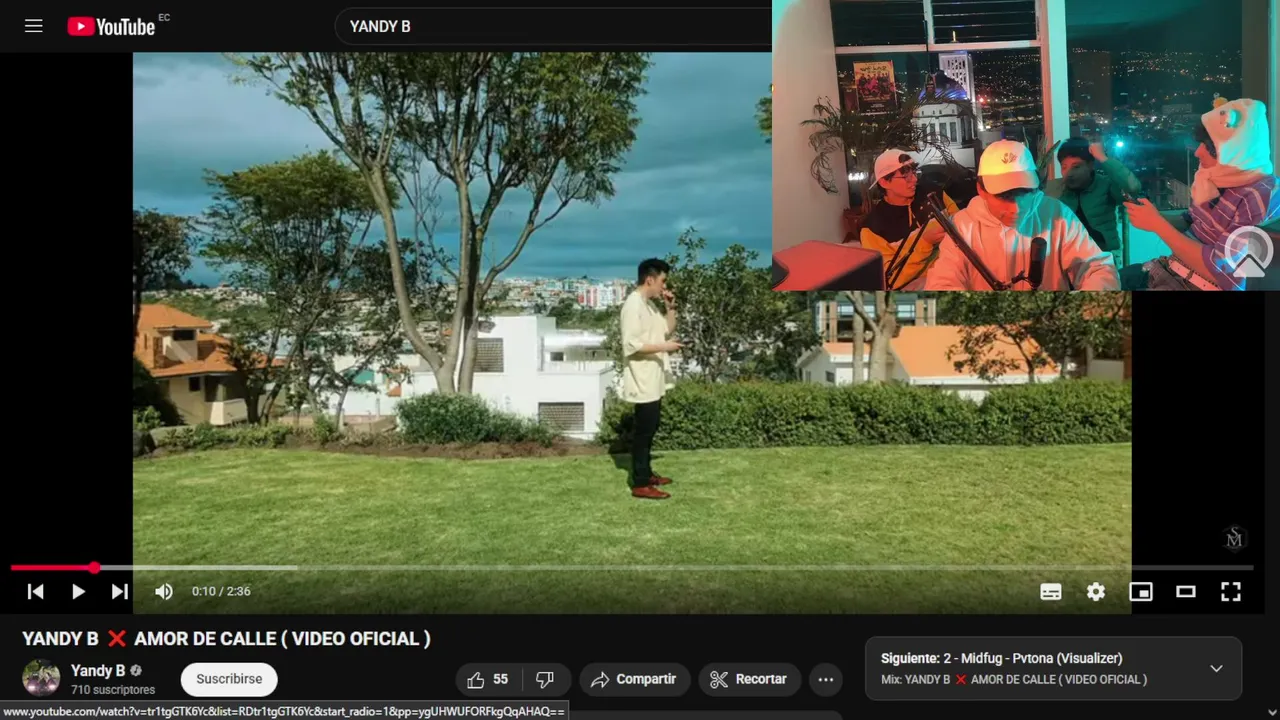Like the video with 55 likes
This screenshot has width=1280, height=720.
pos(489,679)
